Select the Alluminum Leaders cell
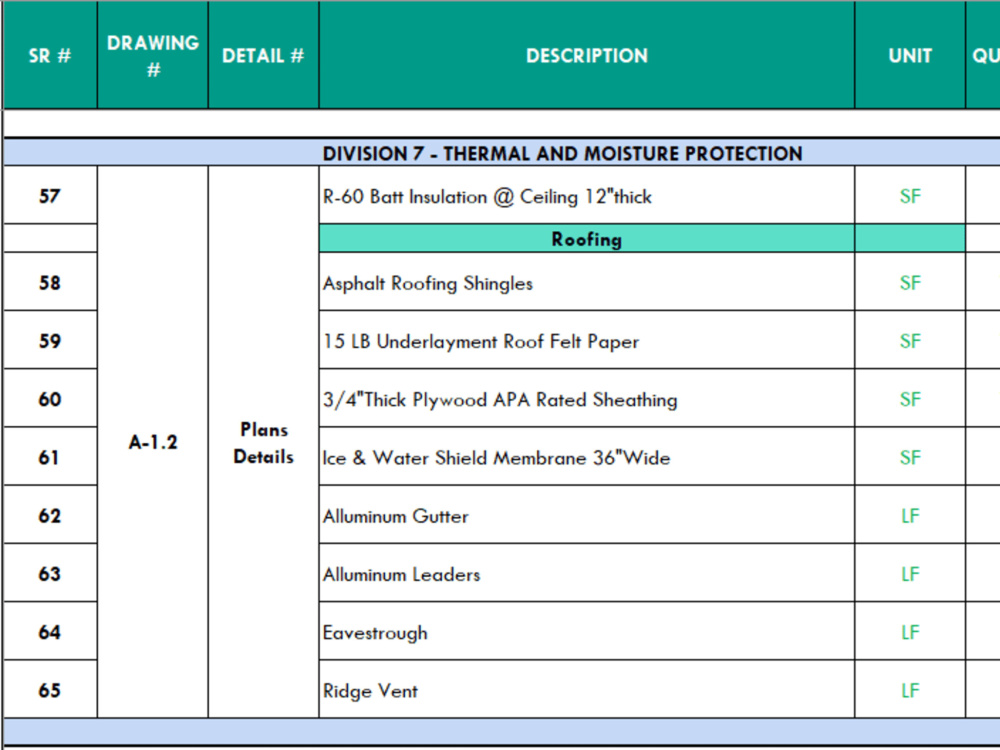Screen dimensions: 1000x750 pyautogui.click(x=587, y=573)
